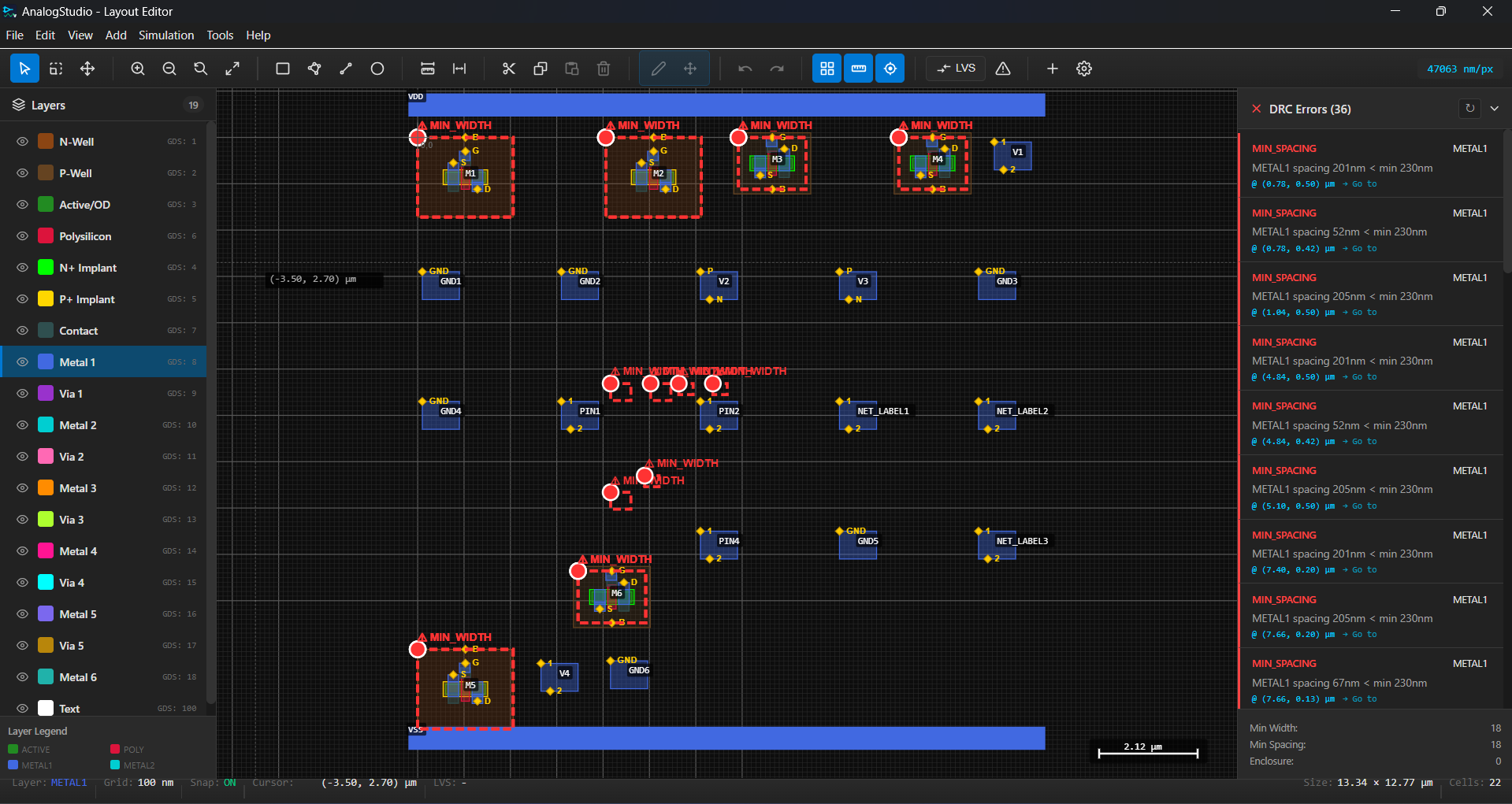Image resolution: width=1512 pixels, height=804 pixels.
Task: Click the M1 transistor cell
Action: [x=466, y=177]
